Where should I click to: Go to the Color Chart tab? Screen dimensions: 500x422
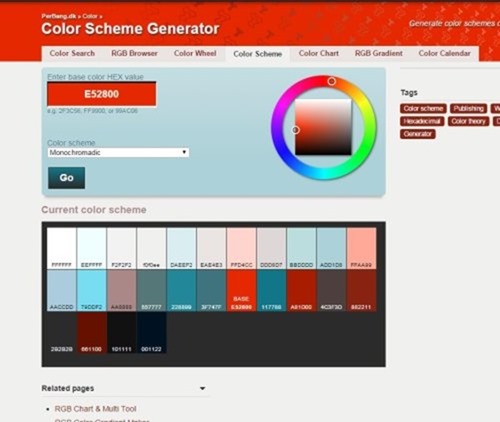click(x=319, y=53)
